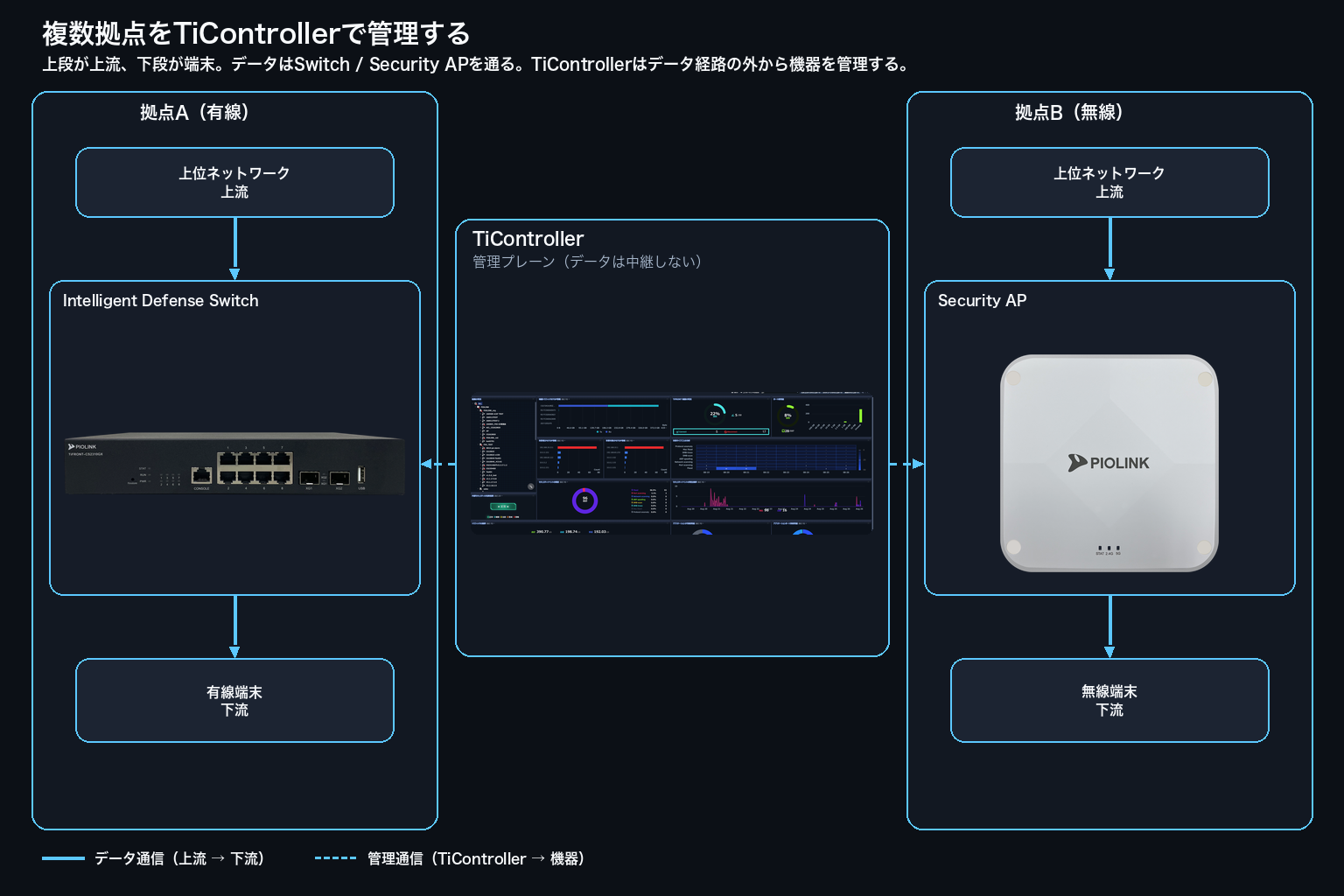
Task: Click the Security AP label
Action: coord(982,300)
